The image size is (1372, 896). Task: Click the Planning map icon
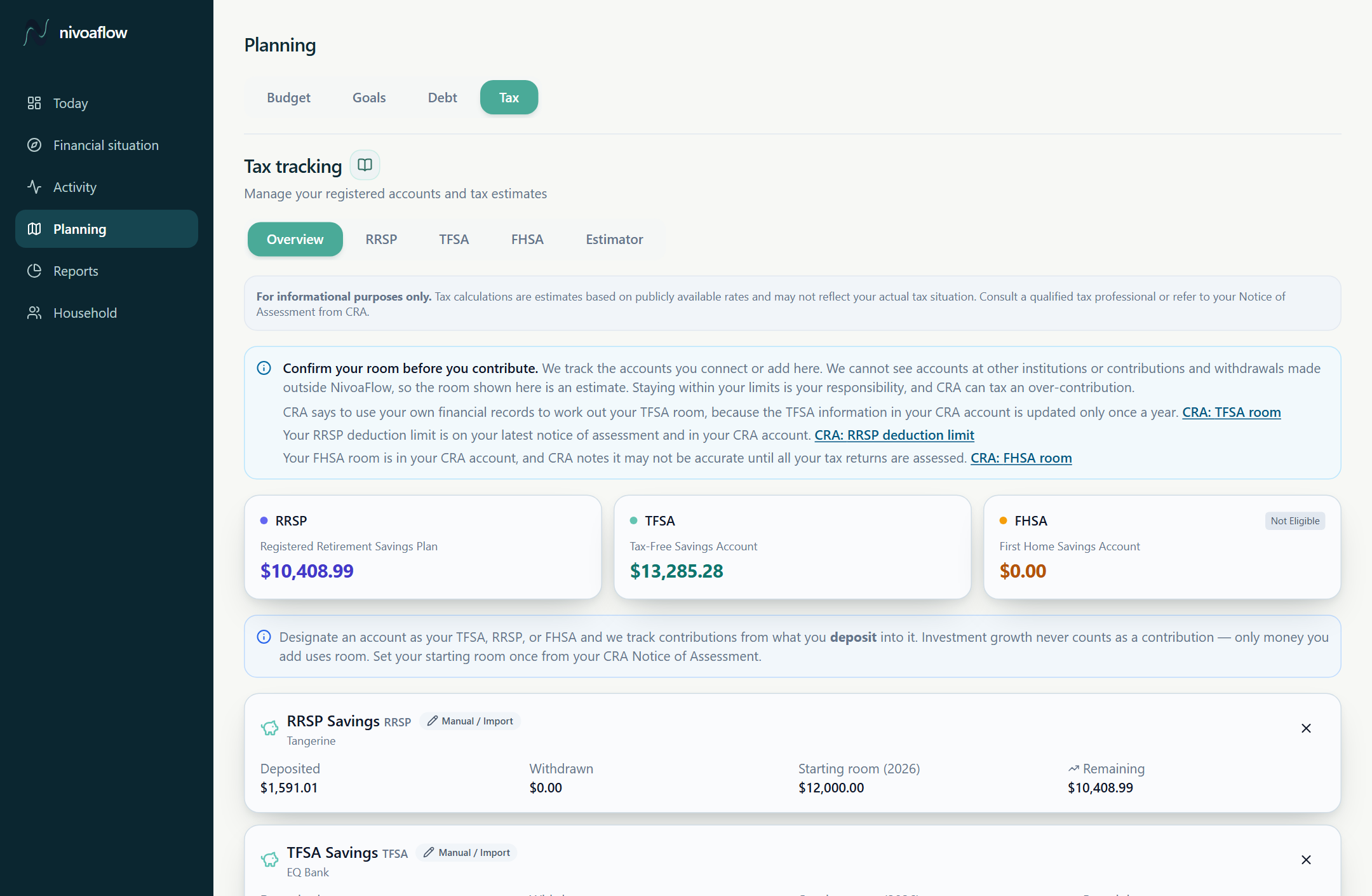point(34,229)
